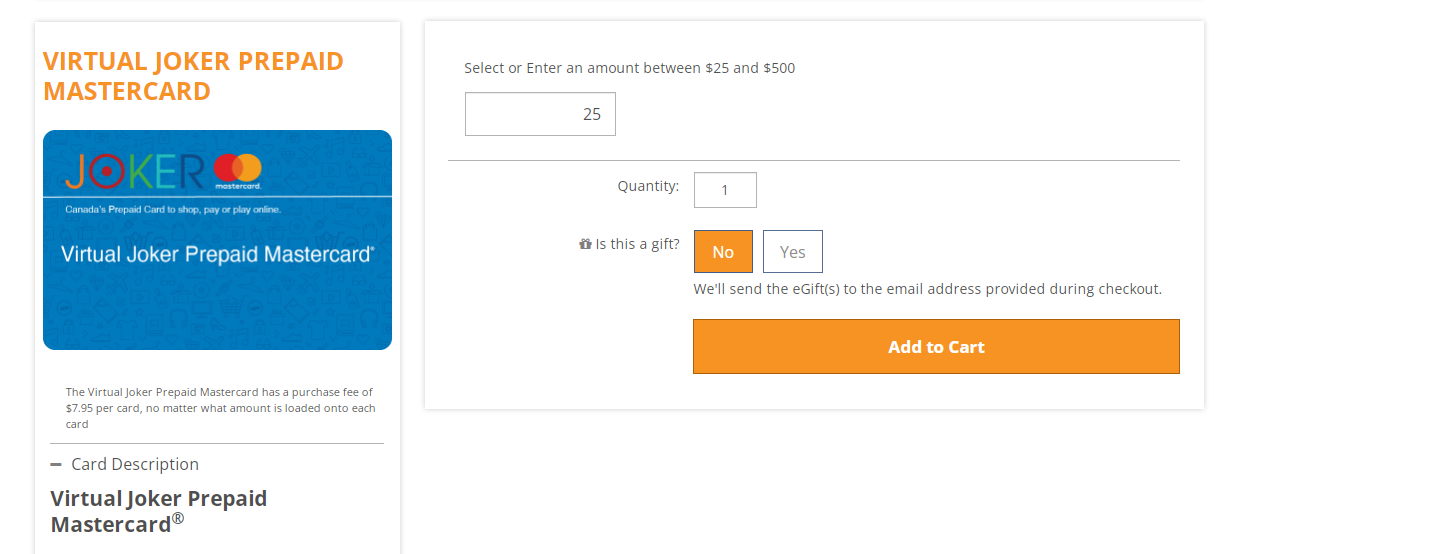Viewport: 1445px width, 554px height.
Task: Click the white card name text on the card
Action: coord(217,254)
